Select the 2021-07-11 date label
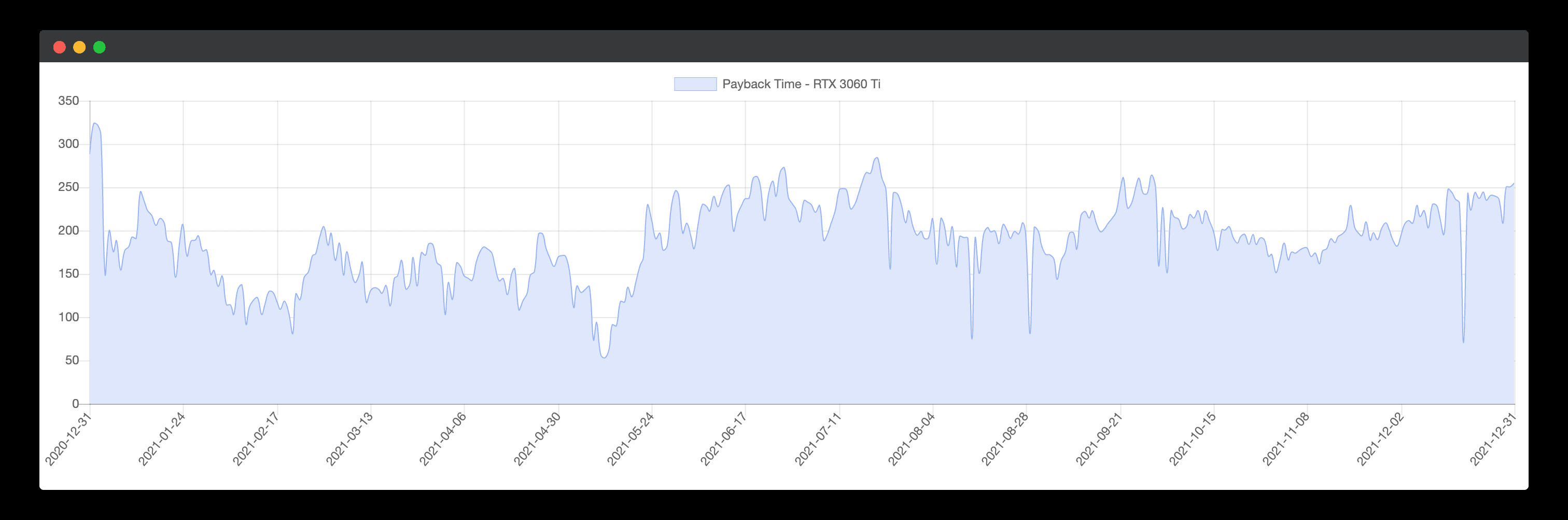The height and width of the screenshot is (520, 1568). 818,439
